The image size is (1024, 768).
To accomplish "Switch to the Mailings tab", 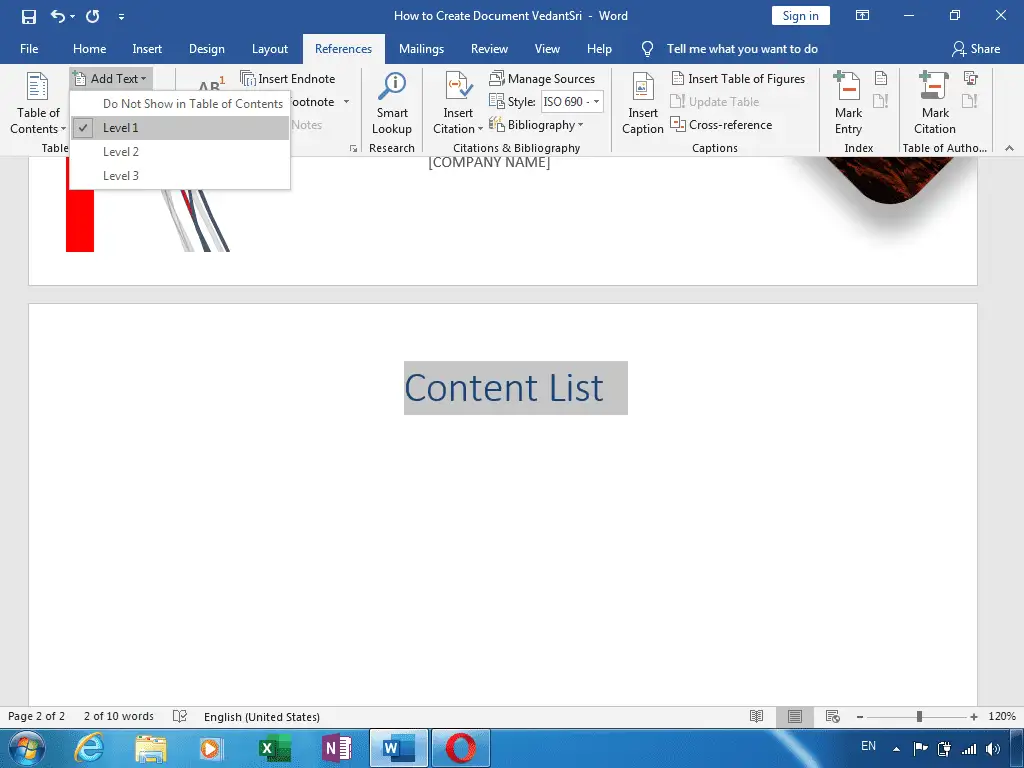I will (421, 49).
